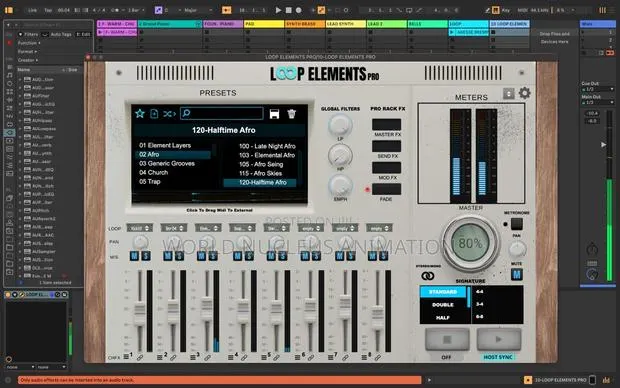Screen dimensions: 620x388
Task: Open channel 6 empty Loop dropdown
Action: [311, 228]
